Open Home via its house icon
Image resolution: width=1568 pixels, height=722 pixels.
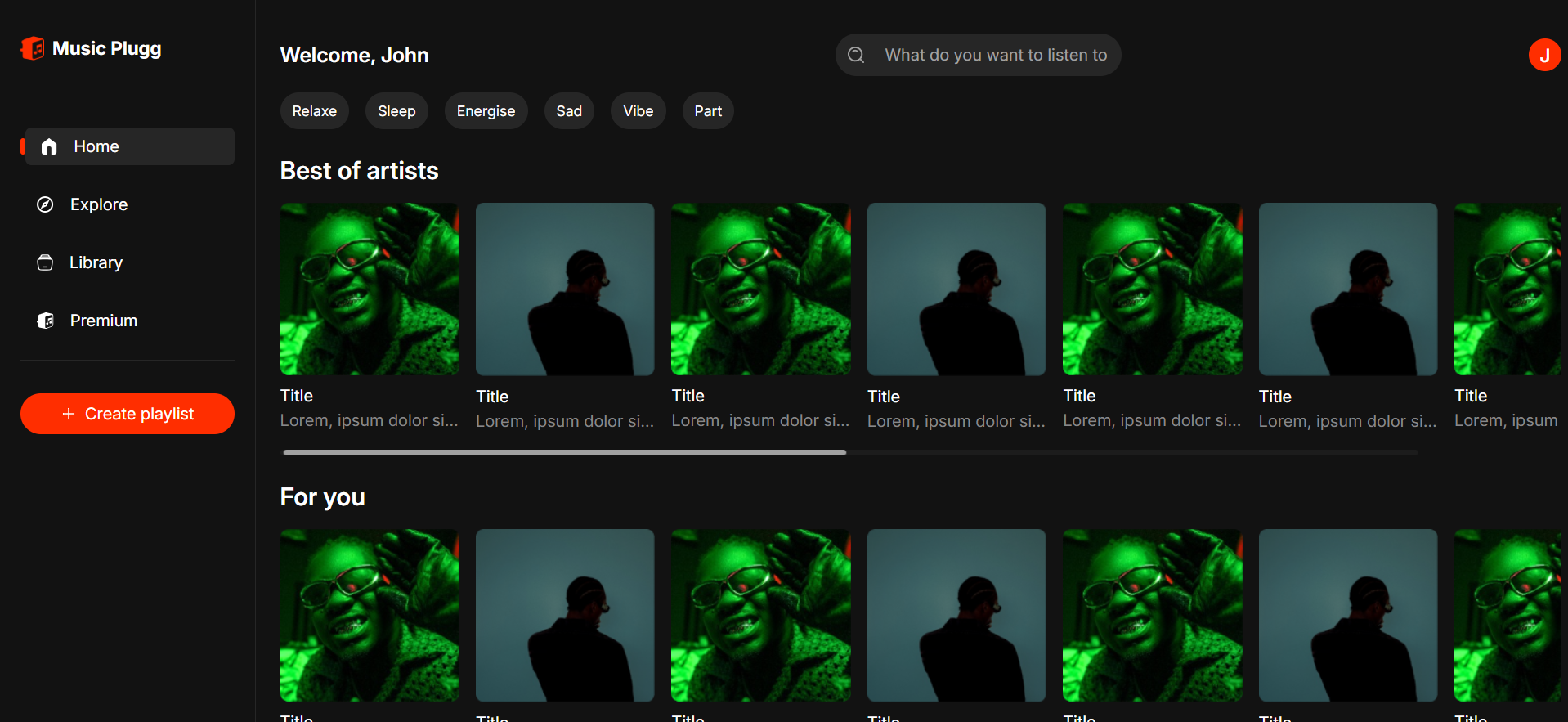click(x=49, y=146)
